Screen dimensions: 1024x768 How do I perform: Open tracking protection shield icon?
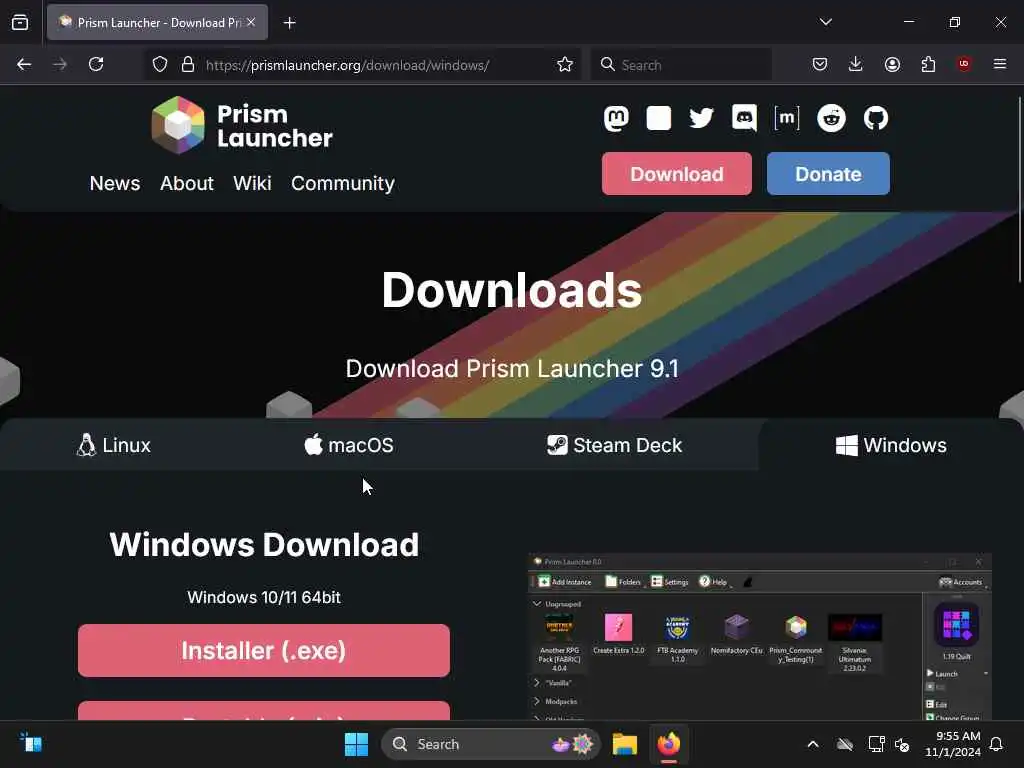pyautogui.click(x=160, y=64)
